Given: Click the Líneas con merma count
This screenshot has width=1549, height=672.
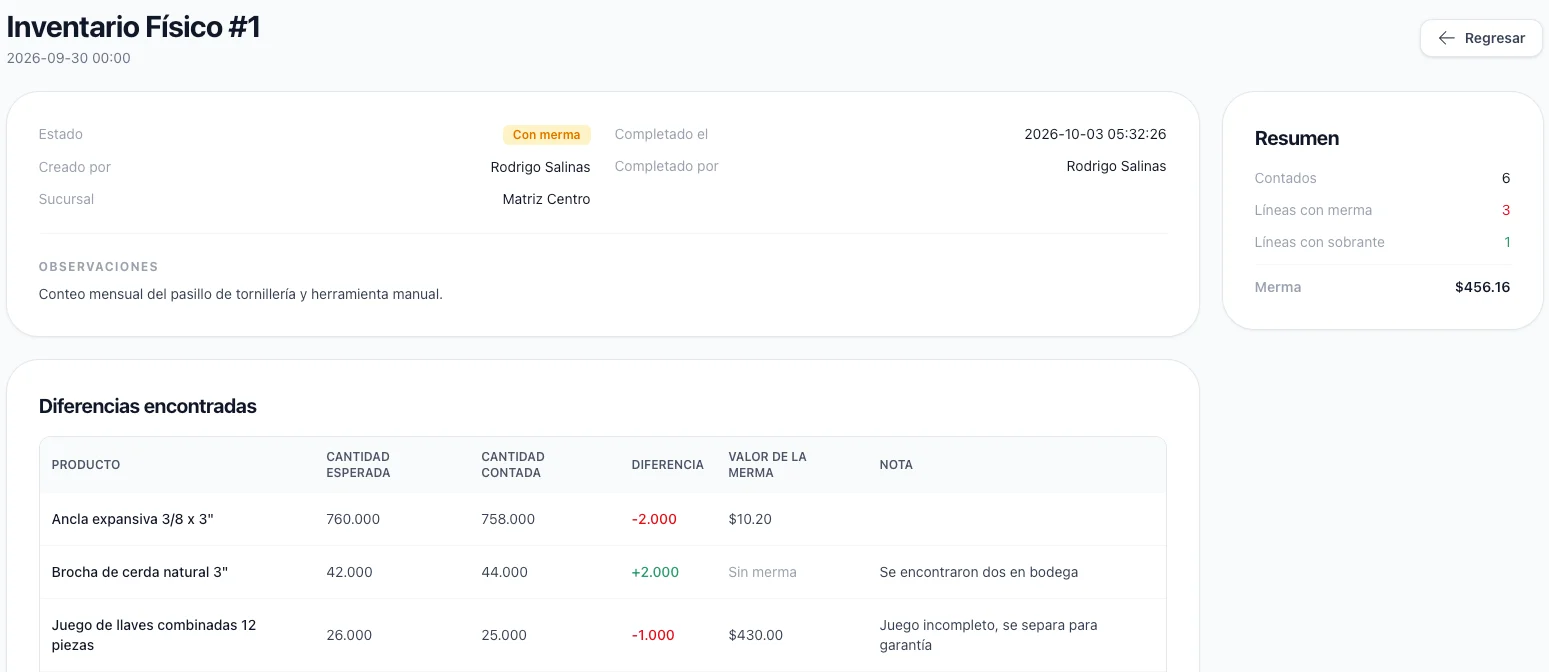Looking at the screenshot, I should point(1506,210).
